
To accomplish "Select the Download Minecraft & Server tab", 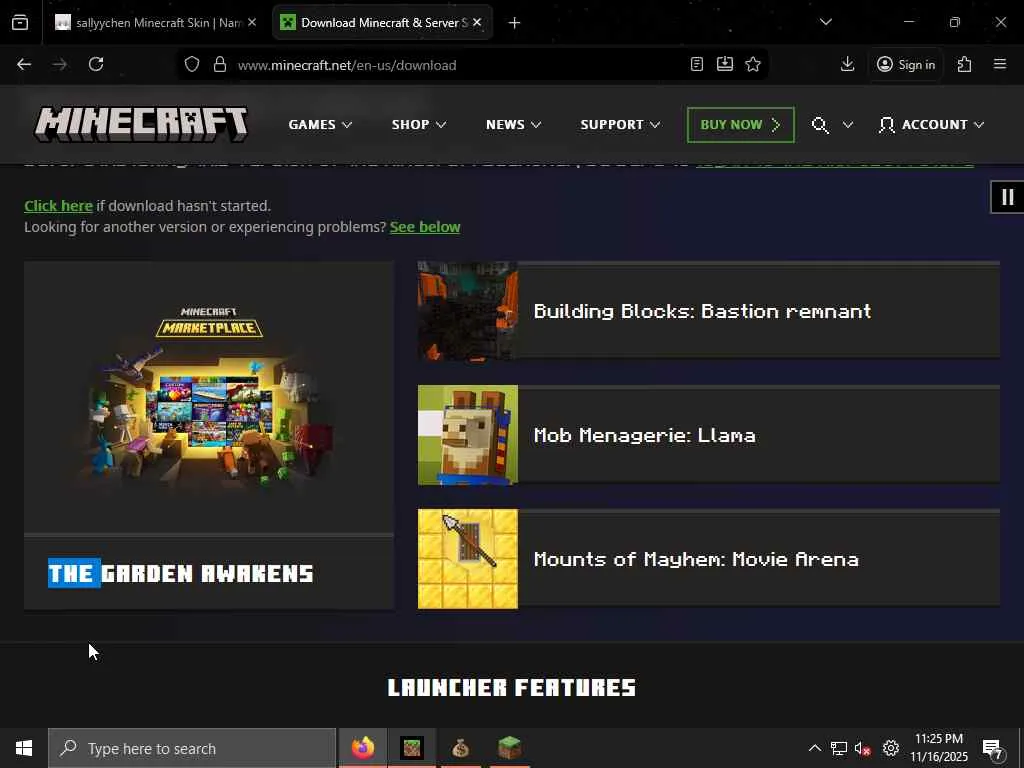I will (x=383, y=23).
